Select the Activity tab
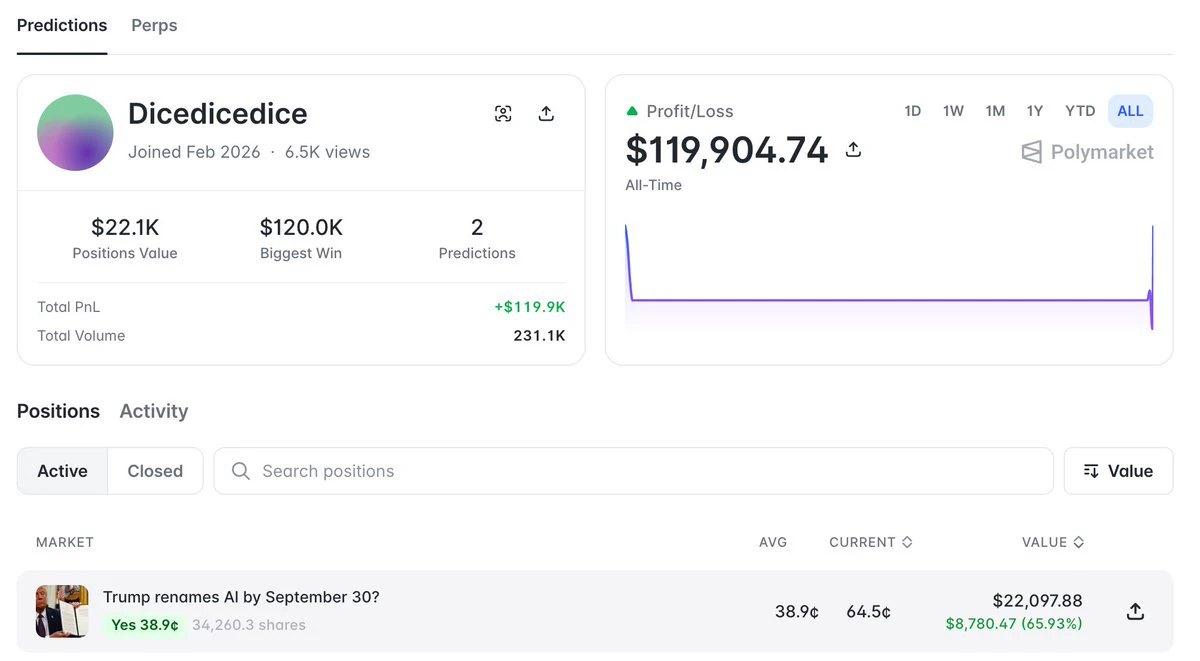The width and height of the screenshot is (1200, 661). [x=153, y=411]
